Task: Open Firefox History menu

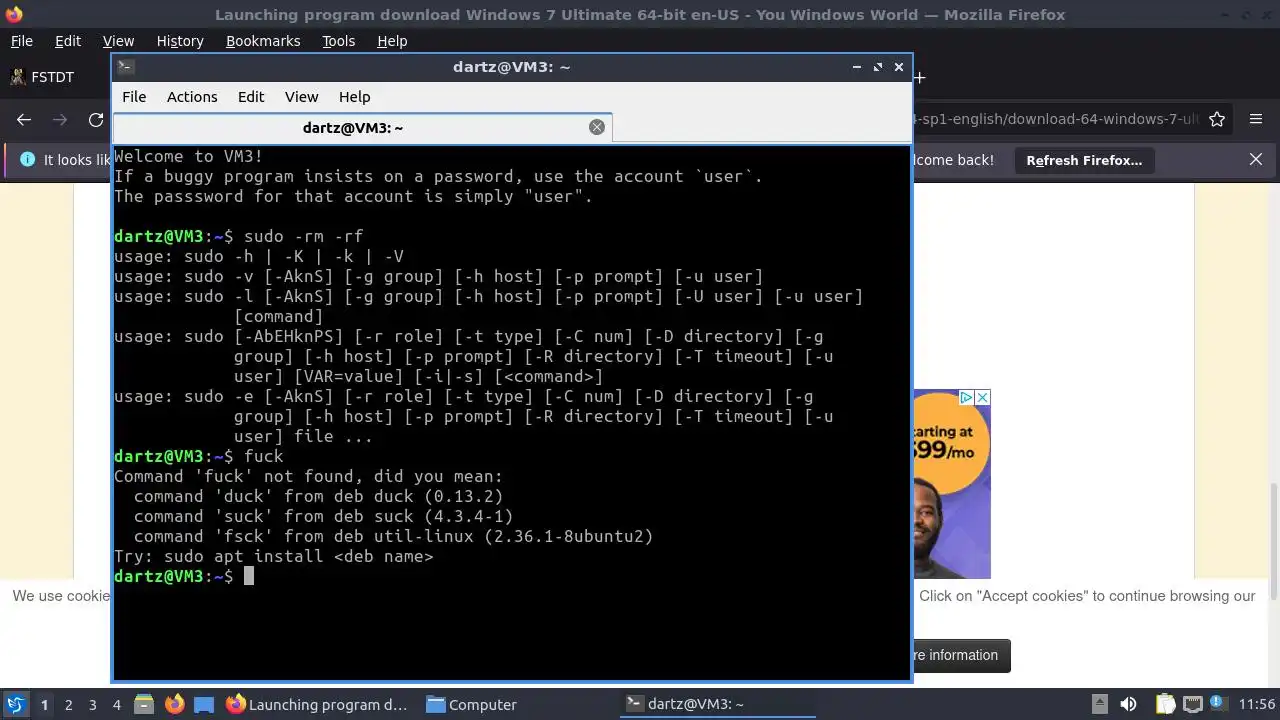Action: (180, 41)
